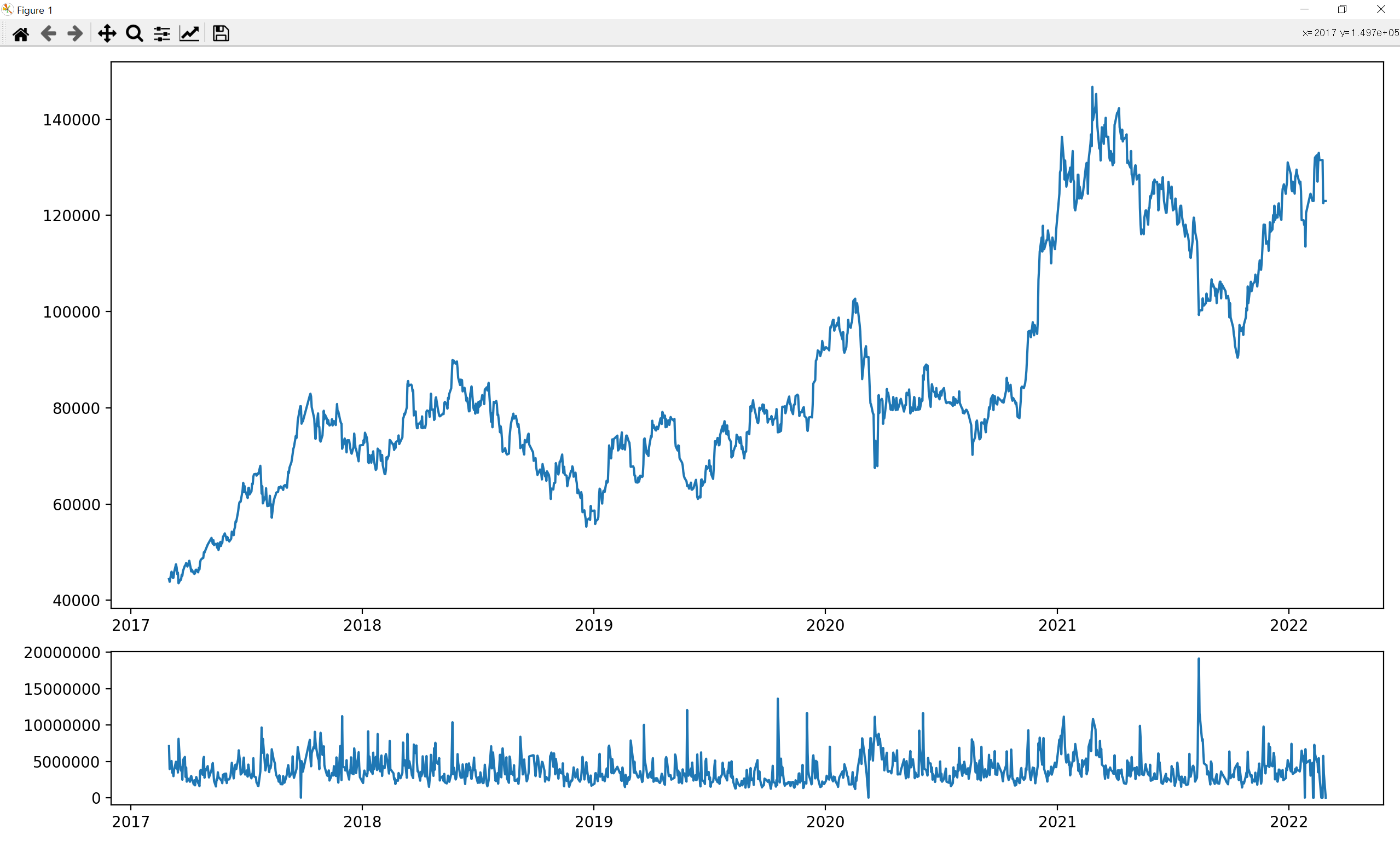The image size is (1400, 841).
Task: Click the 2020 label under the upper chart
Action: click(x=825, y=626)
